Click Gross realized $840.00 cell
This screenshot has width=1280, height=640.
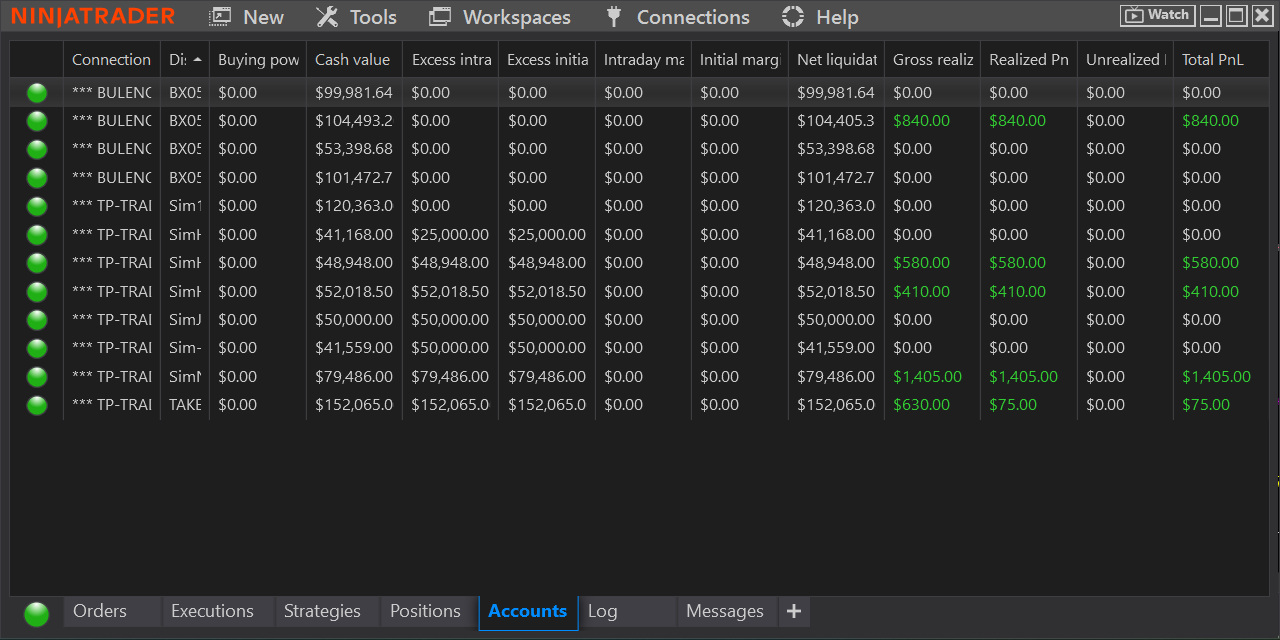pos(933,121)
